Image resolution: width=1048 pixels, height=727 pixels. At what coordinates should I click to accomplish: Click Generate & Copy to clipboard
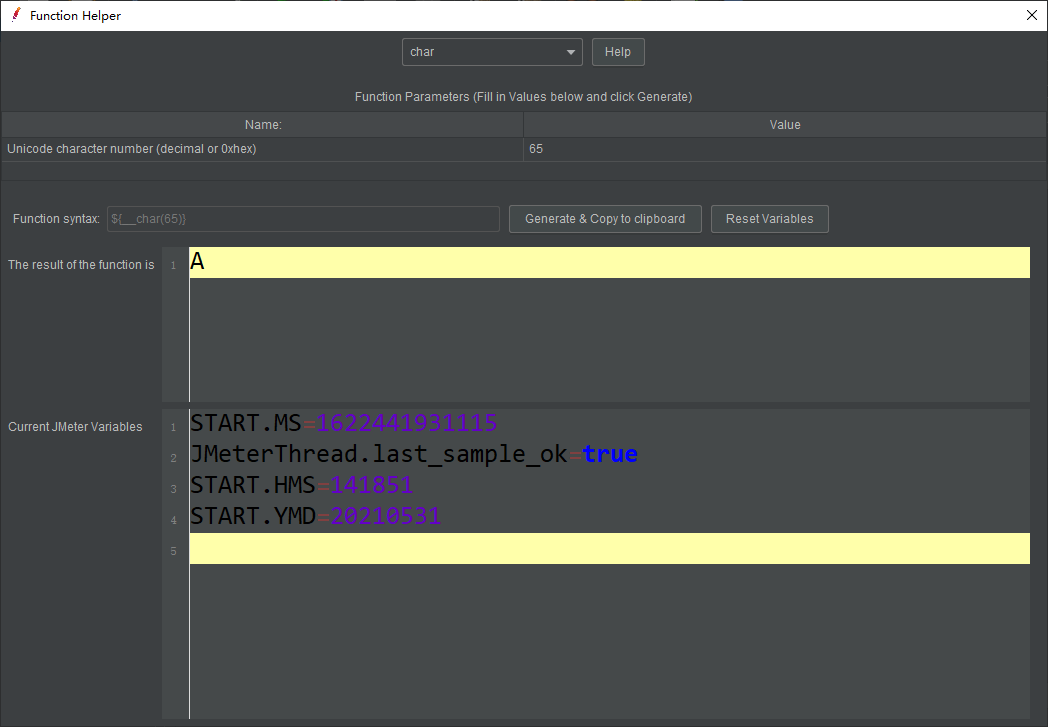pos(605,219)
